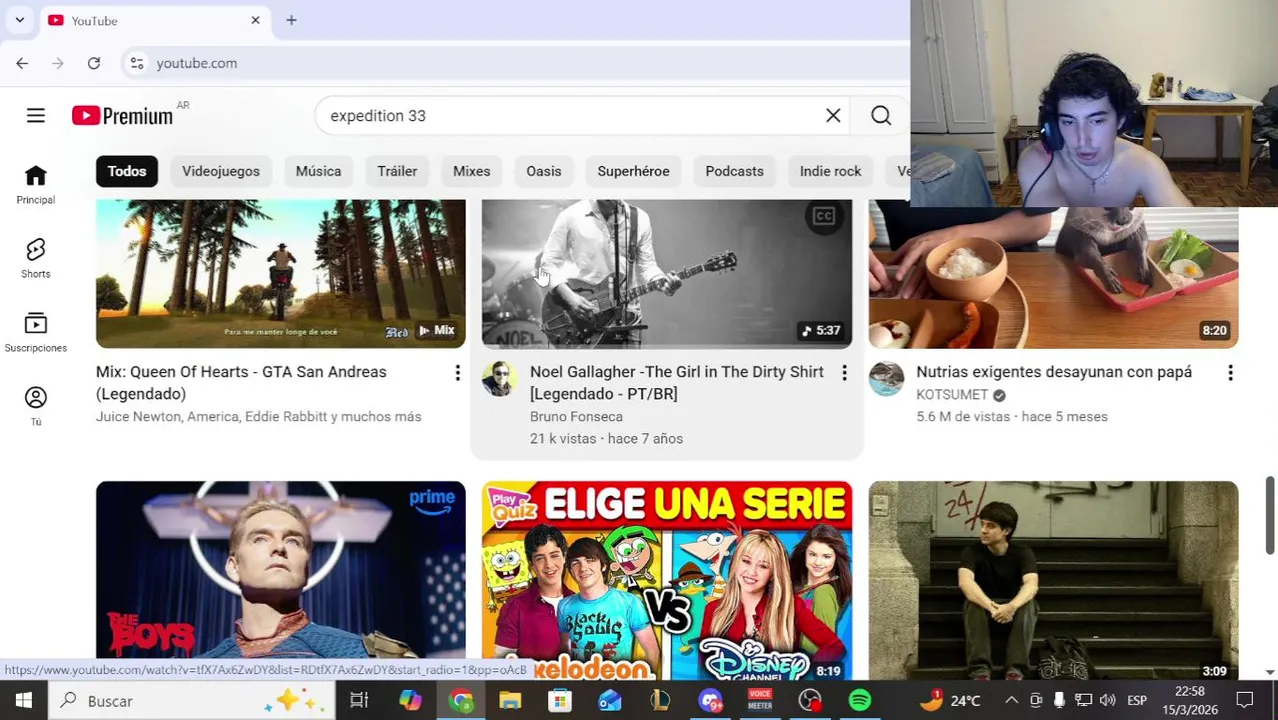Open Voicemeeter from the taskbar
Image resolution: width=1278 pixels, height=720 pixels.
point(760,700)
